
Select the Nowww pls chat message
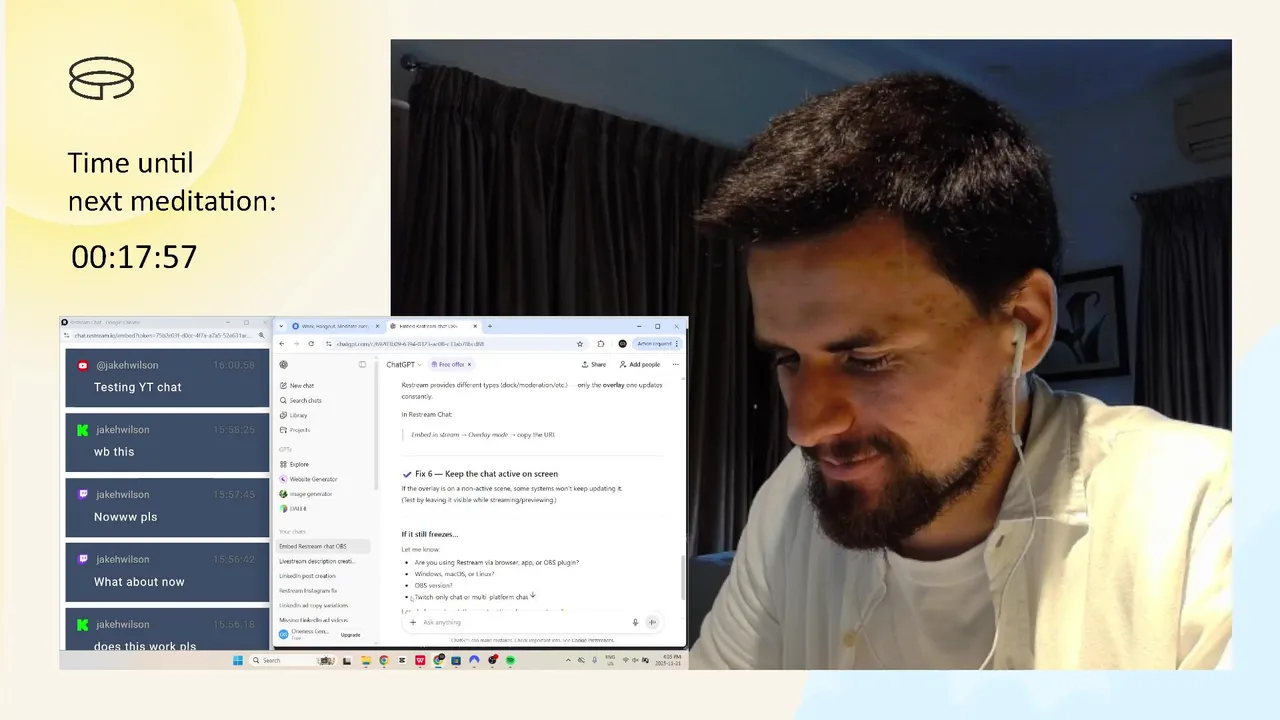[x=167, y=507]
